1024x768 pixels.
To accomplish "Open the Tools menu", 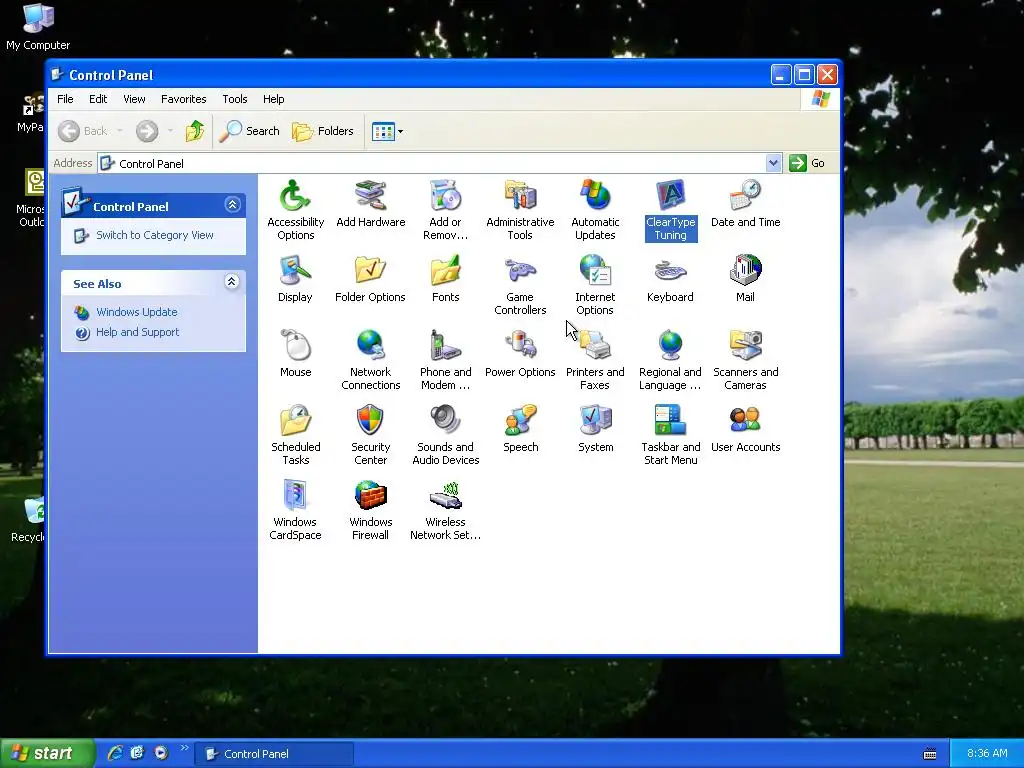I will point(234,99).
